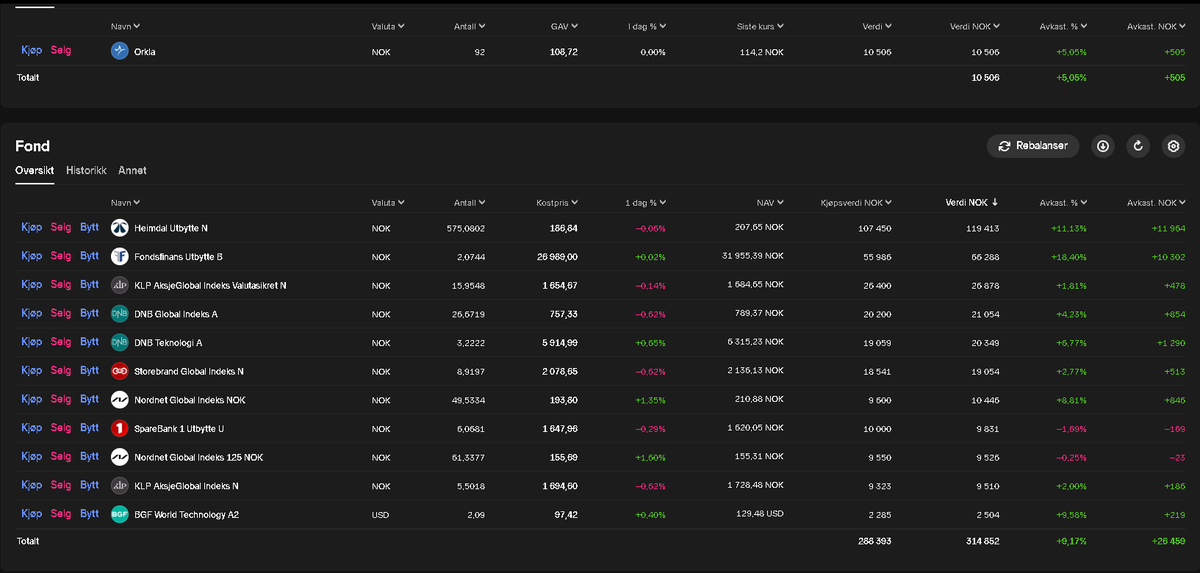Sort funds by Navn column header
The height and width of the screenshot is (573, 1200).
coord(125,202)
